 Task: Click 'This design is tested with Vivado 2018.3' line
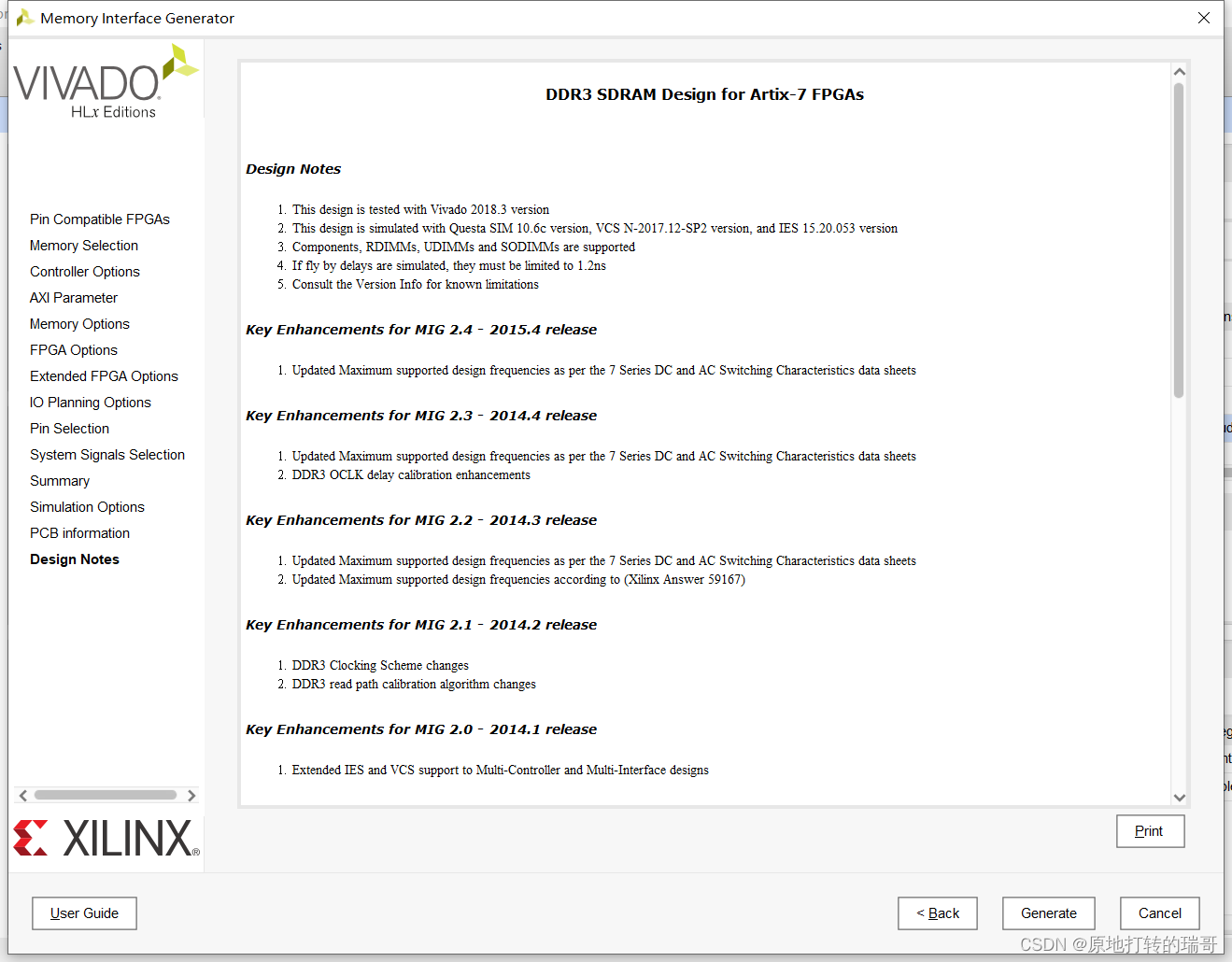point(420,210)
